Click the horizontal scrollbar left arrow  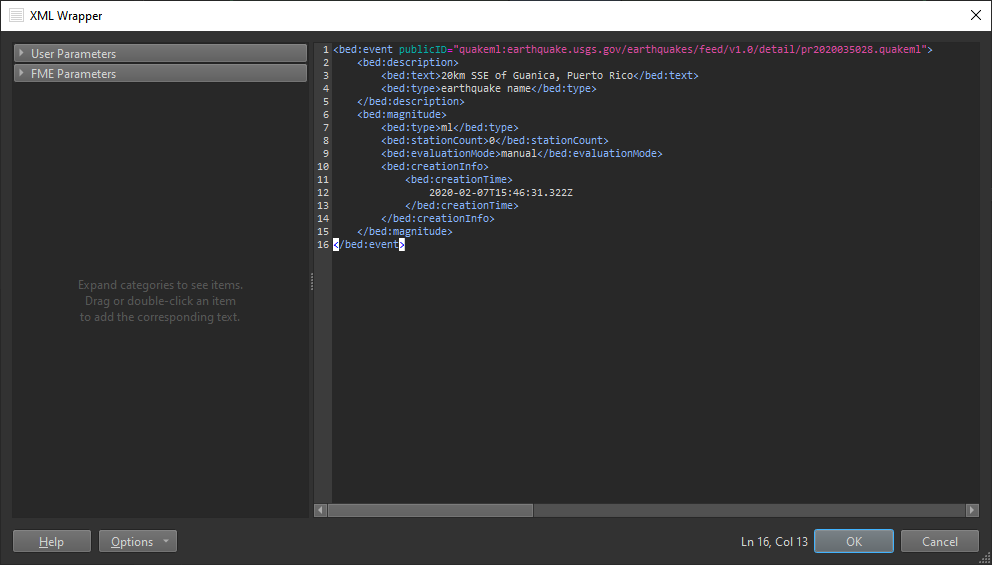click(321, 510)
